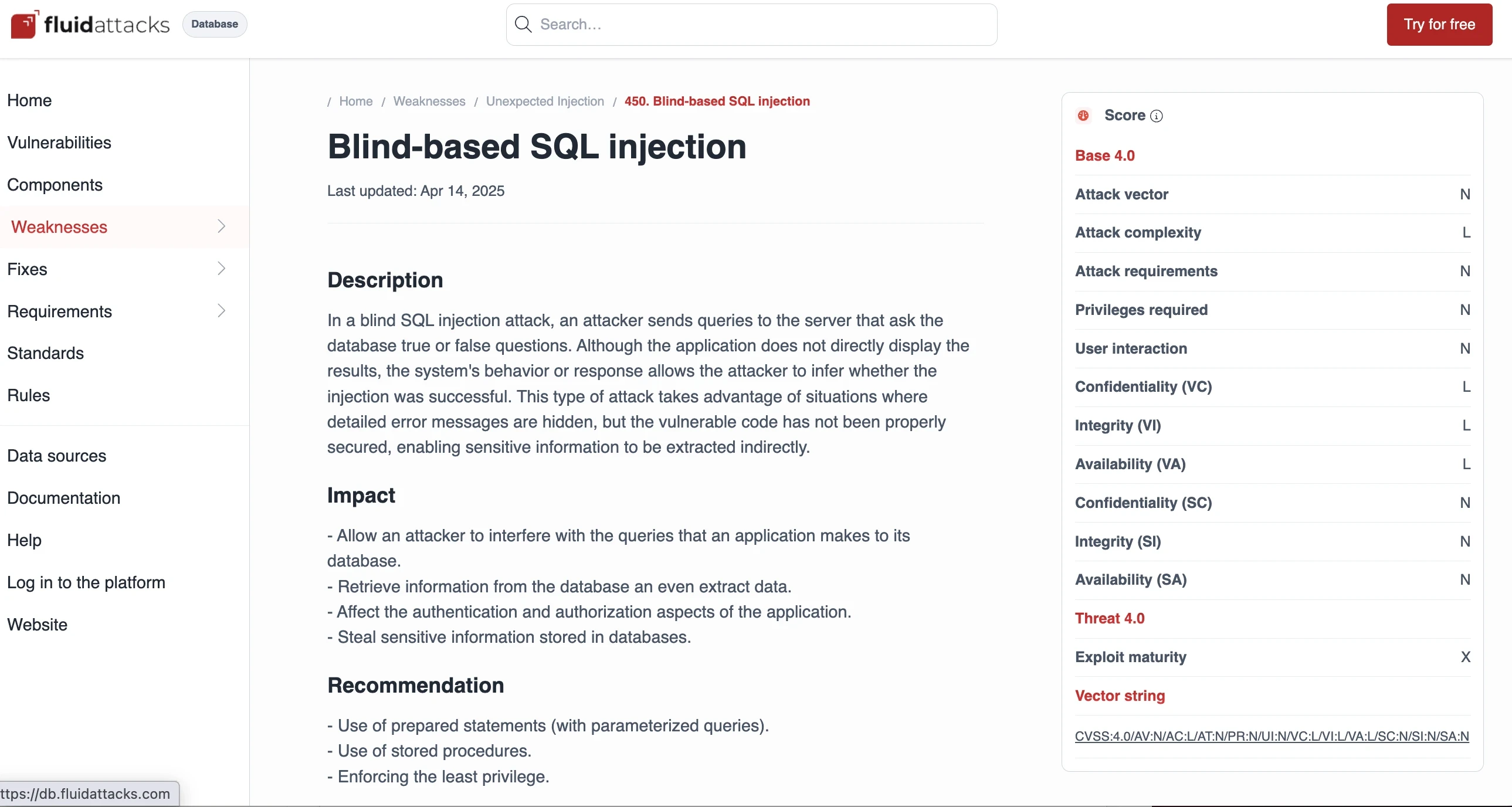This screenshot has height=807, width=1512.
Task: Open Components in the sidebar
Action: tap(55, 185)
